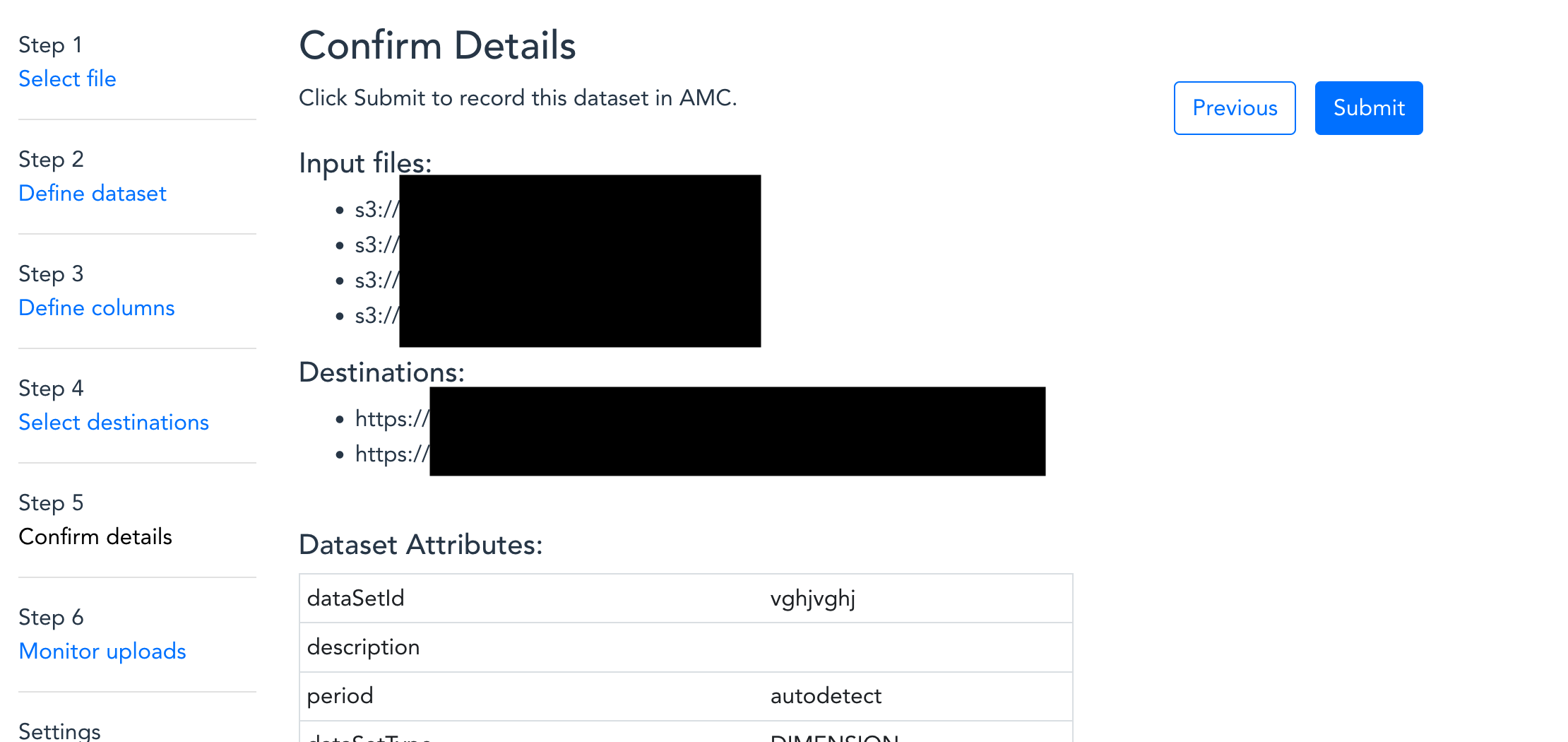Click the Dataset Attributes heading
The image size is (1568, 742).
pyautogui.click(x=421, y=544)
